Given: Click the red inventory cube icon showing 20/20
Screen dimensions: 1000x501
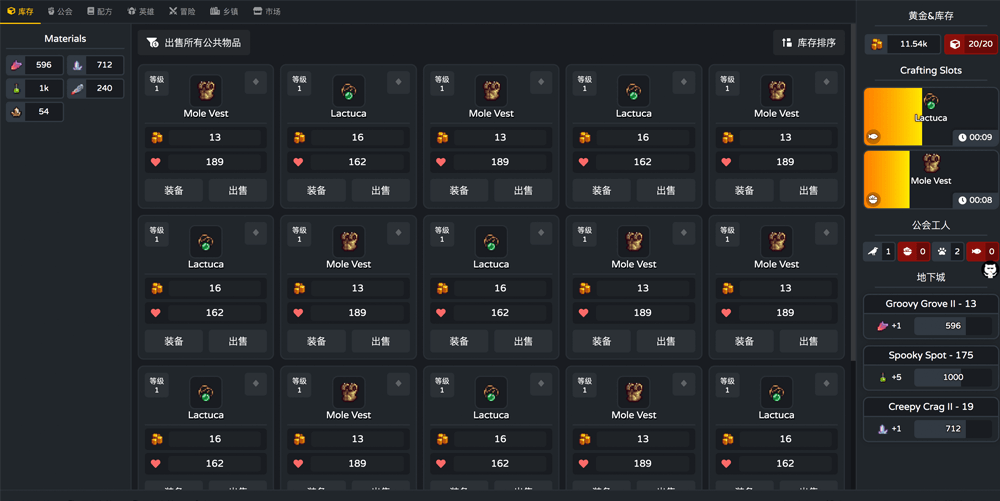Looking at the screenshot, I should click(x=955, y=44).
